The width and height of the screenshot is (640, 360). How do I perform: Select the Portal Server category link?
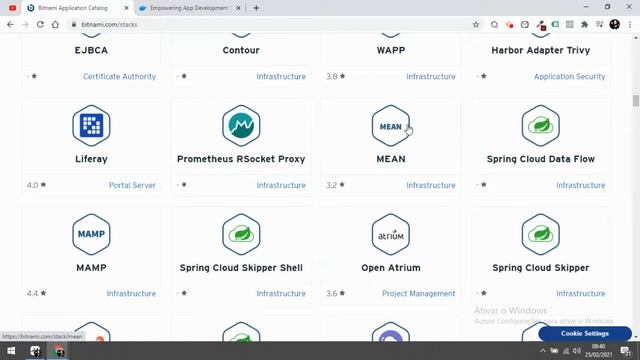[x=132, y=185]
